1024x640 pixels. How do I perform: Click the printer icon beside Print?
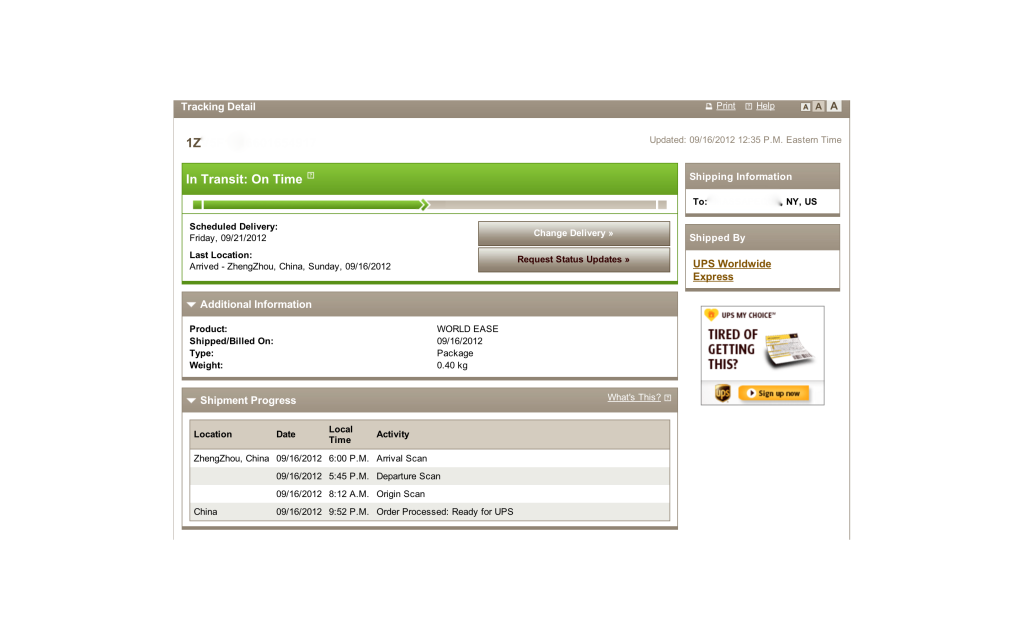tap(709, 106)
